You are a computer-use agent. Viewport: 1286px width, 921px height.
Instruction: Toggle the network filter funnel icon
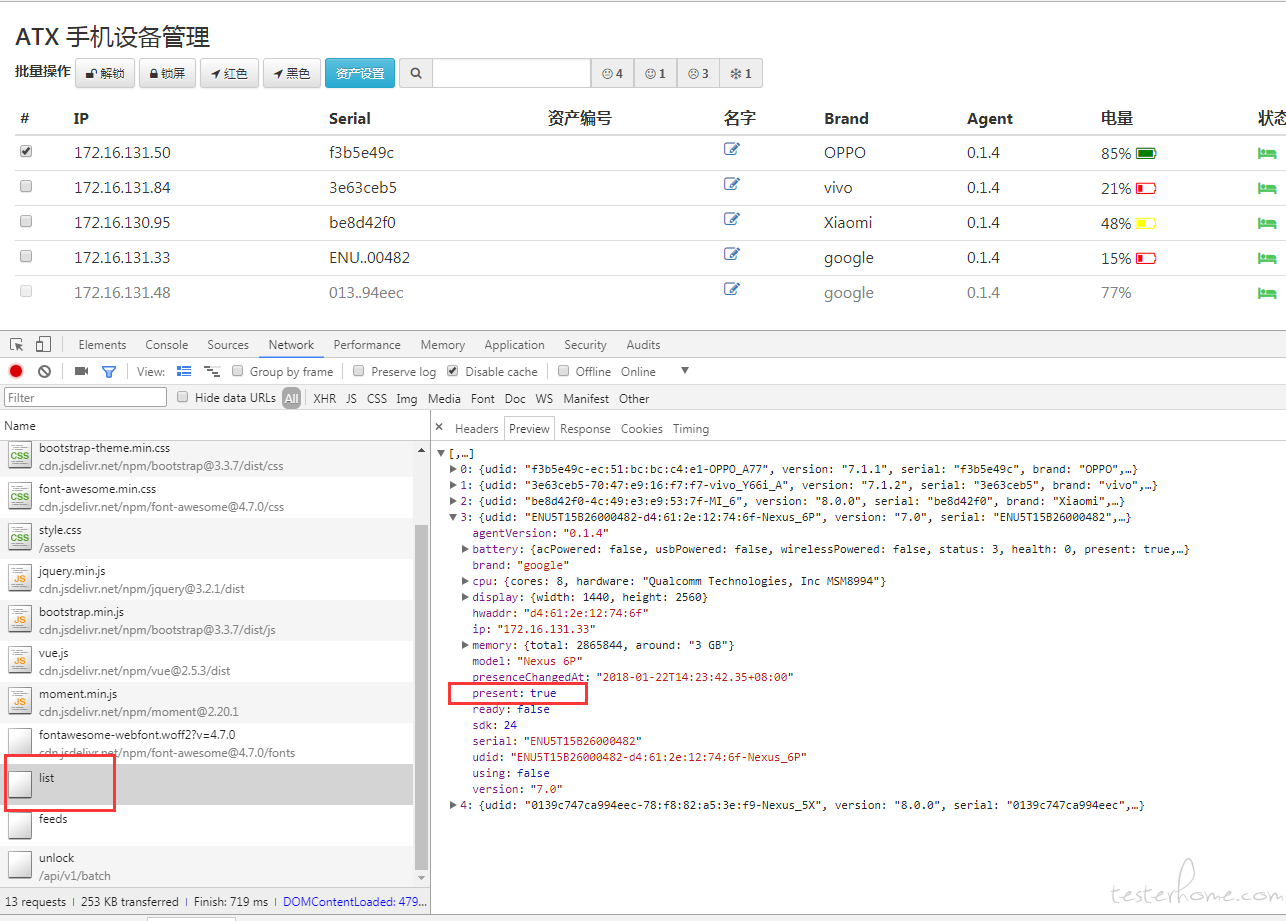(x=109, y=372)
